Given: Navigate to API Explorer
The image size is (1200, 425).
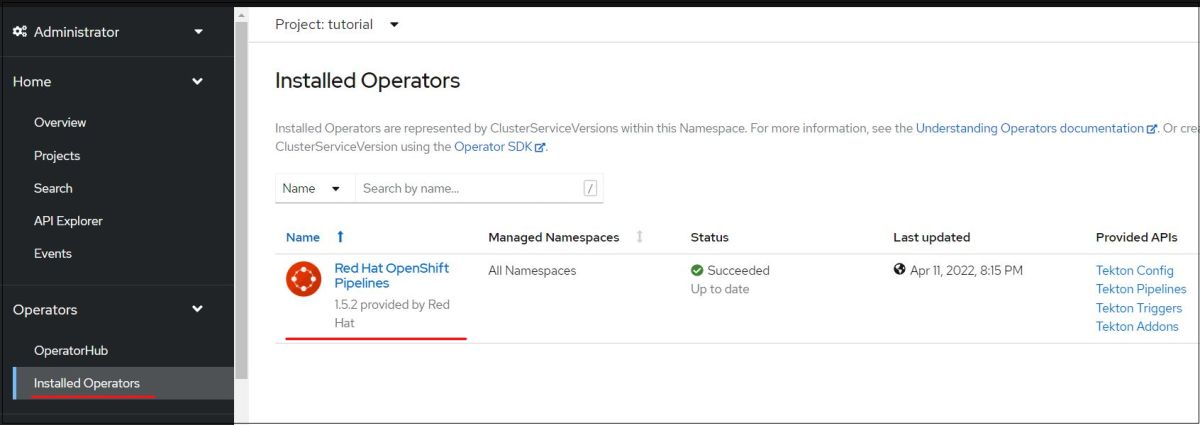Looking at the screenshot, I should tap(68, 221).
